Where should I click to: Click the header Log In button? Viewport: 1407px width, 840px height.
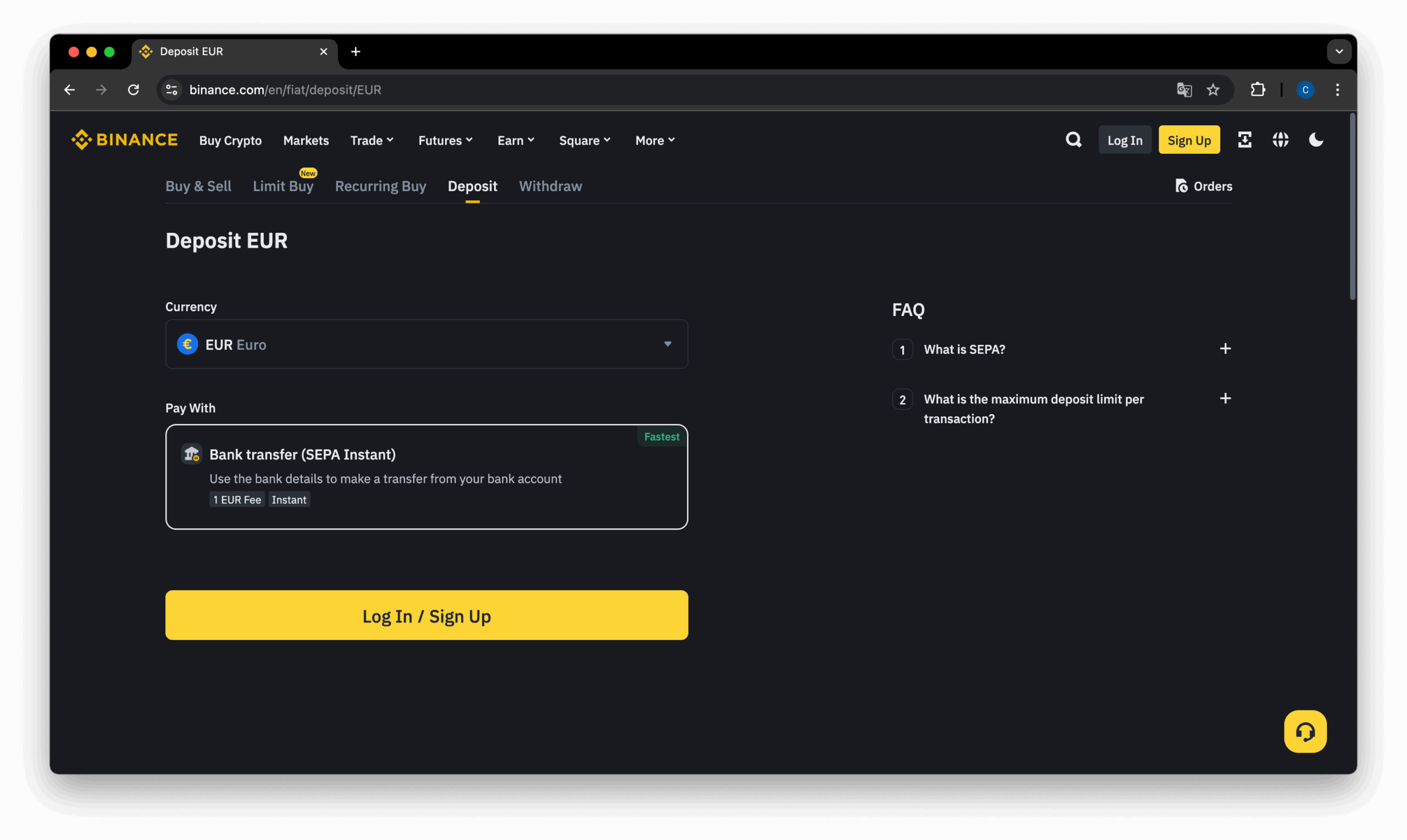(x=1125, y=140)
